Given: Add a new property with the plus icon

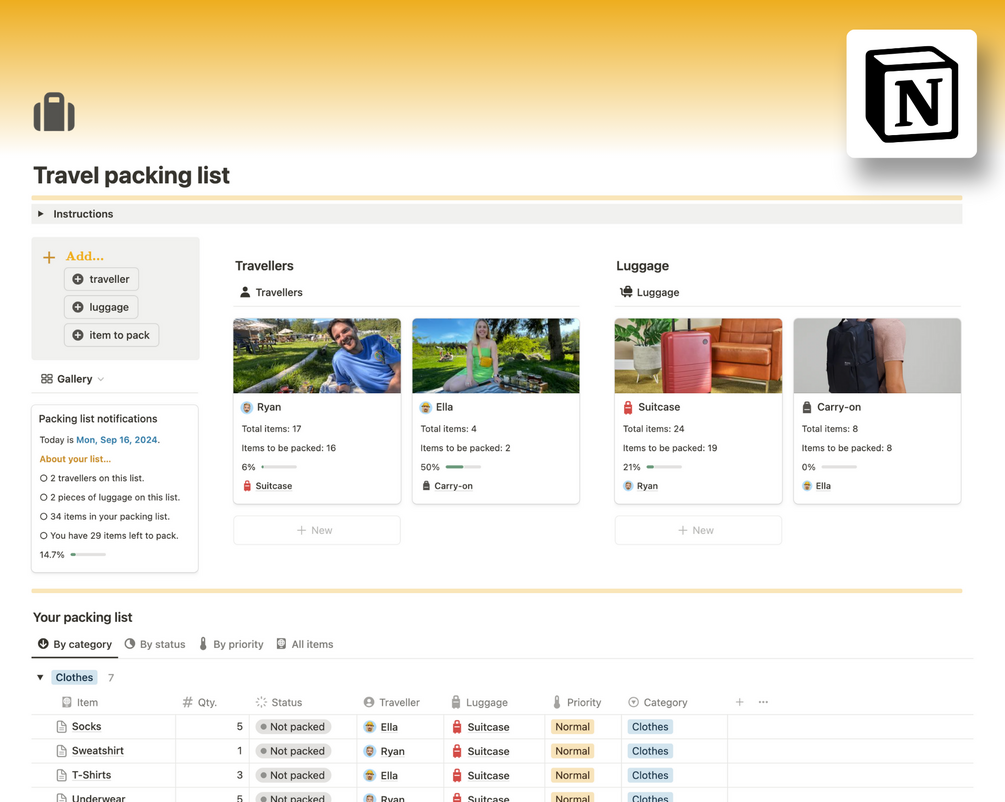Looking at the screenshot, I should point(740,702).
